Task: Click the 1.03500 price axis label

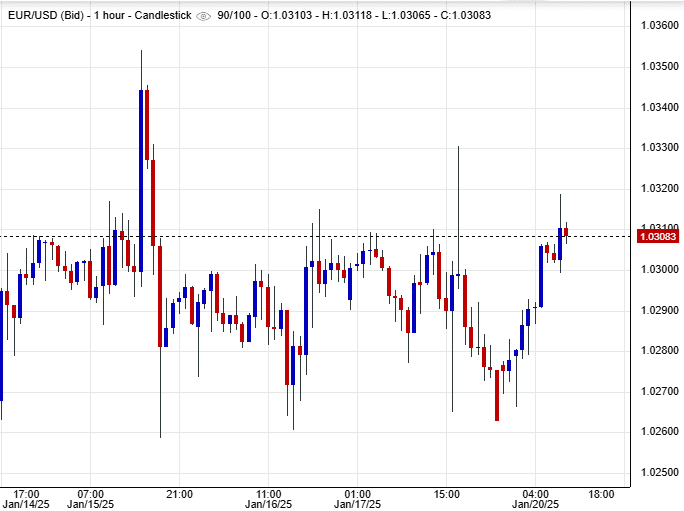Action: pos(659,66)
